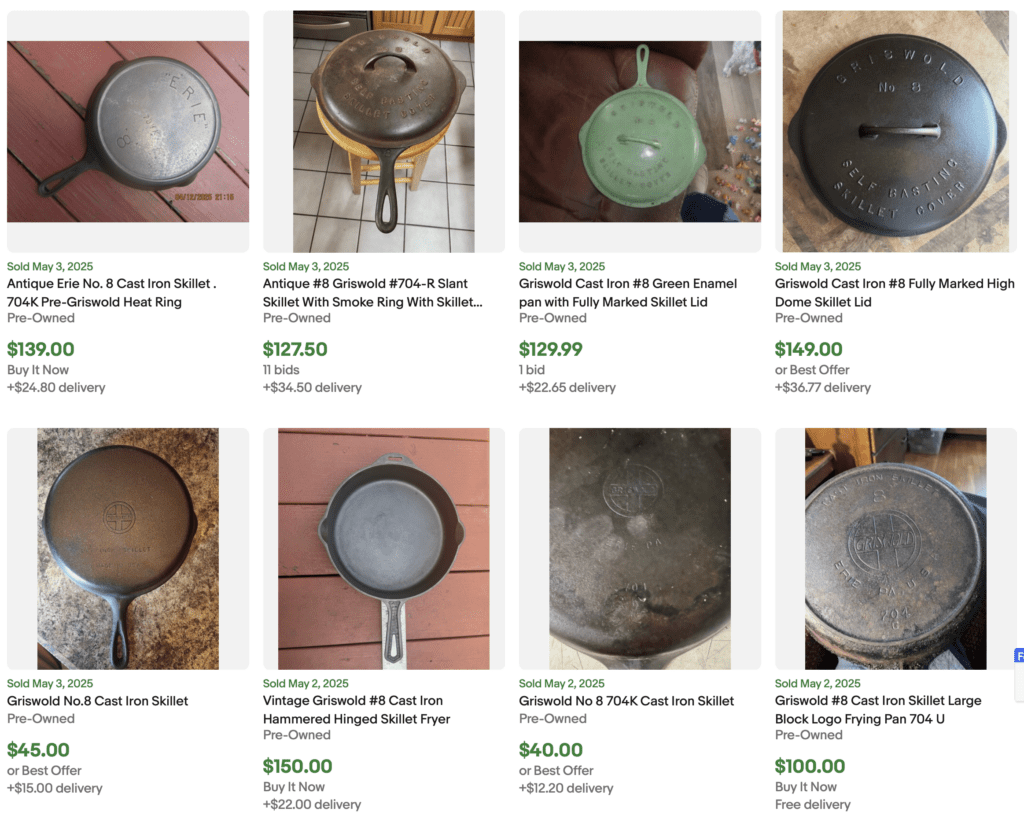
Task: Open the blue feedback tab on the right edge
Action: [x=1019, y=654]
